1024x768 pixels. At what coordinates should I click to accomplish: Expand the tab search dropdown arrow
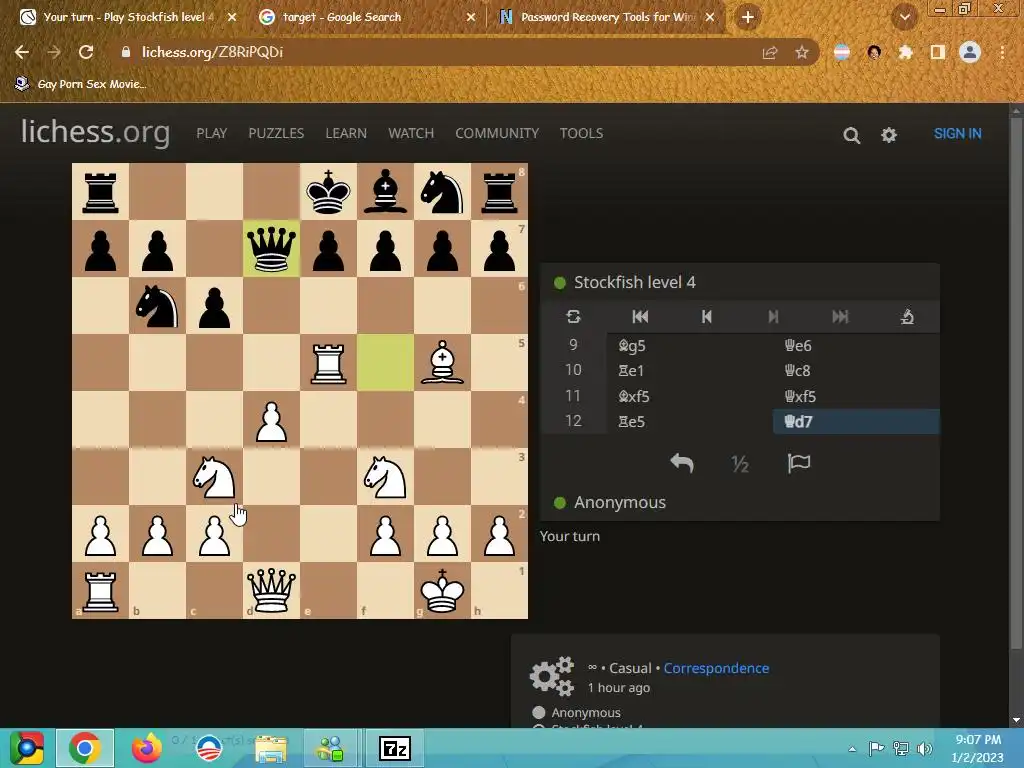pos(904,17)
